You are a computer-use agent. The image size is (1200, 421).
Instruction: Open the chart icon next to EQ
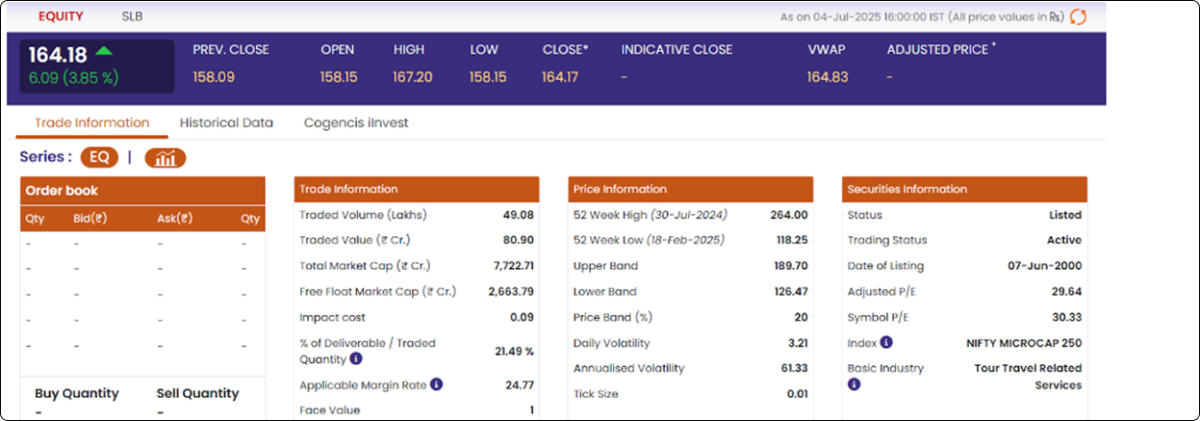pos(165,158)
